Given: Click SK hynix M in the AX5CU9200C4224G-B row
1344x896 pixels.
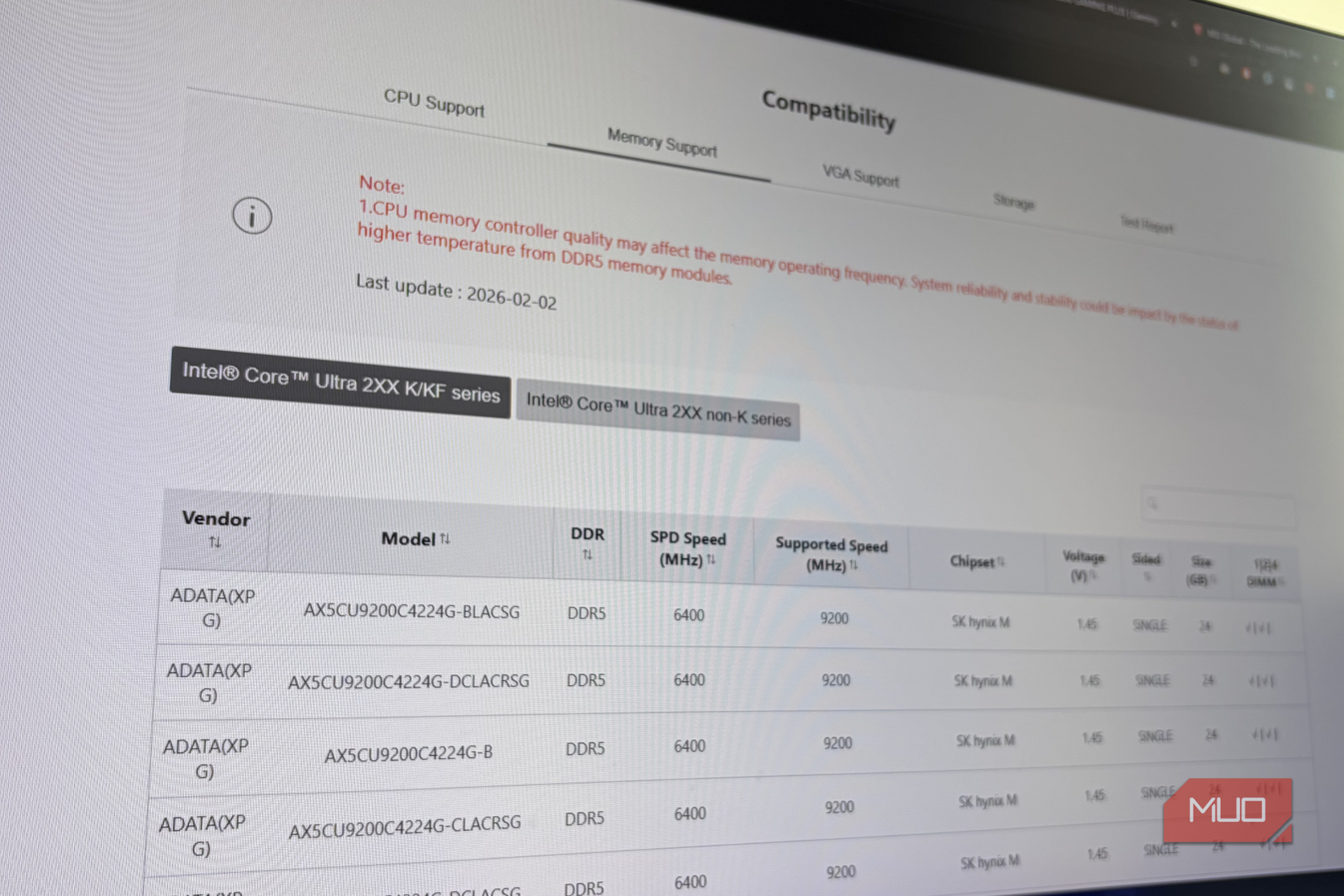Looking at the screenshot, I should coord(986,740).
